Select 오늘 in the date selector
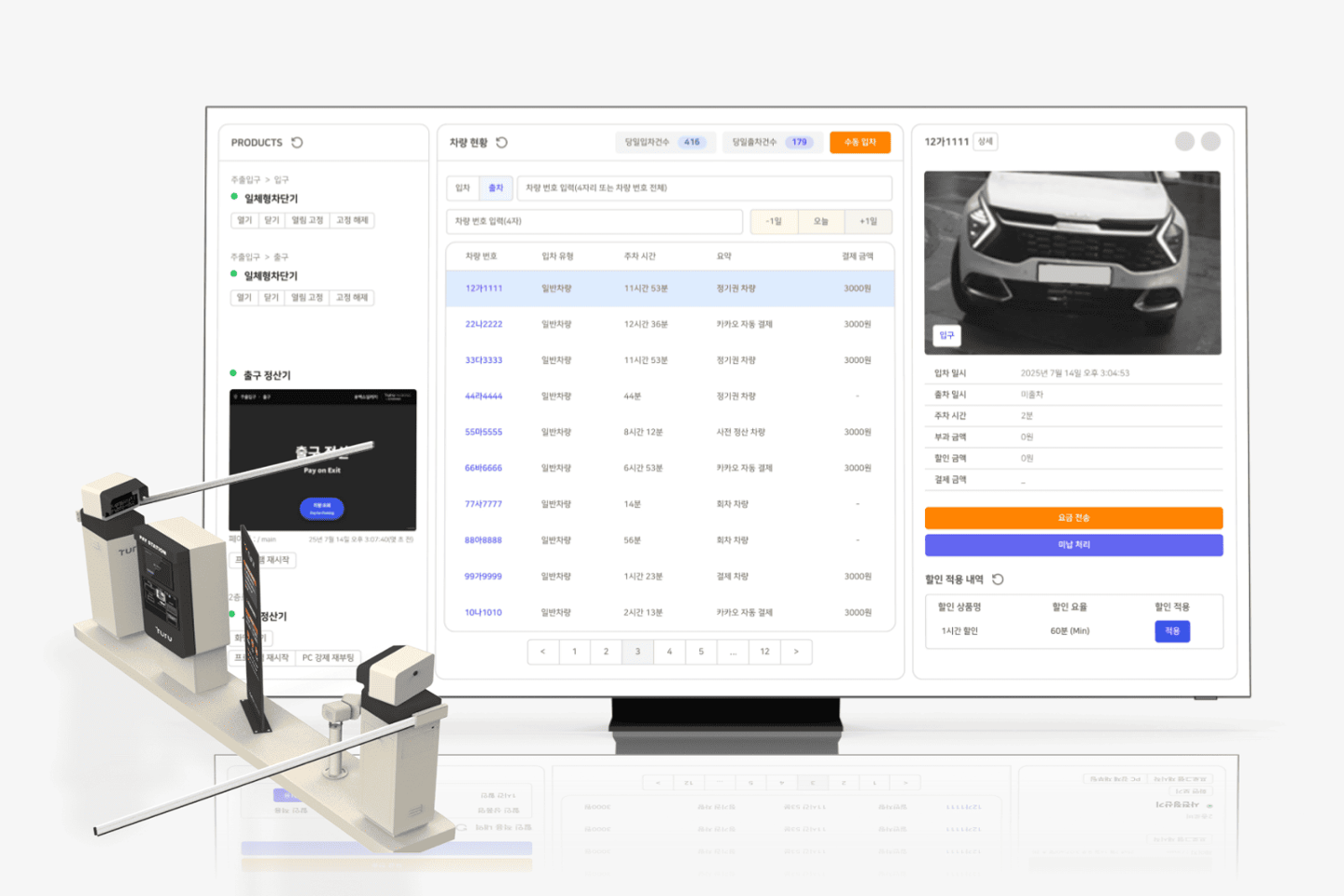 tap(820, 221)
